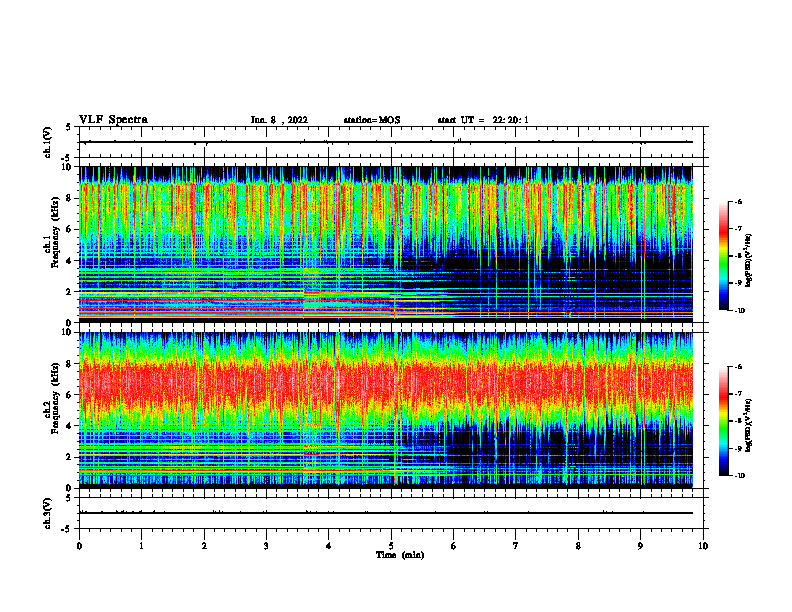Click the time axis tick label '0'
The height and width of the screenshot is (612, 792).
click(79, 546)
